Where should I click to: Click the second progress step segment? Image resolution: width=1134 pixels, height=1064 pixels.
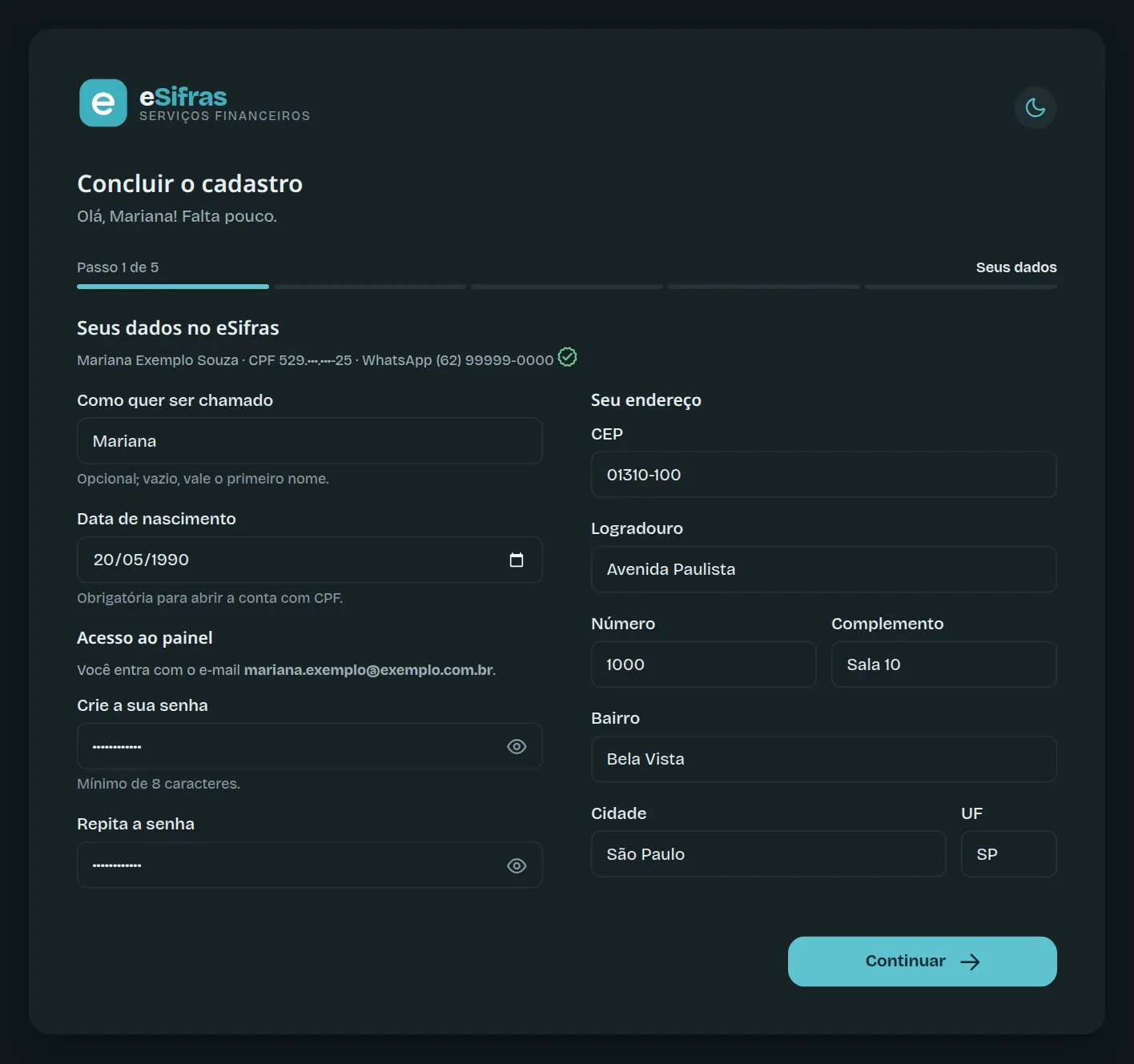click(x=370, y=287)
